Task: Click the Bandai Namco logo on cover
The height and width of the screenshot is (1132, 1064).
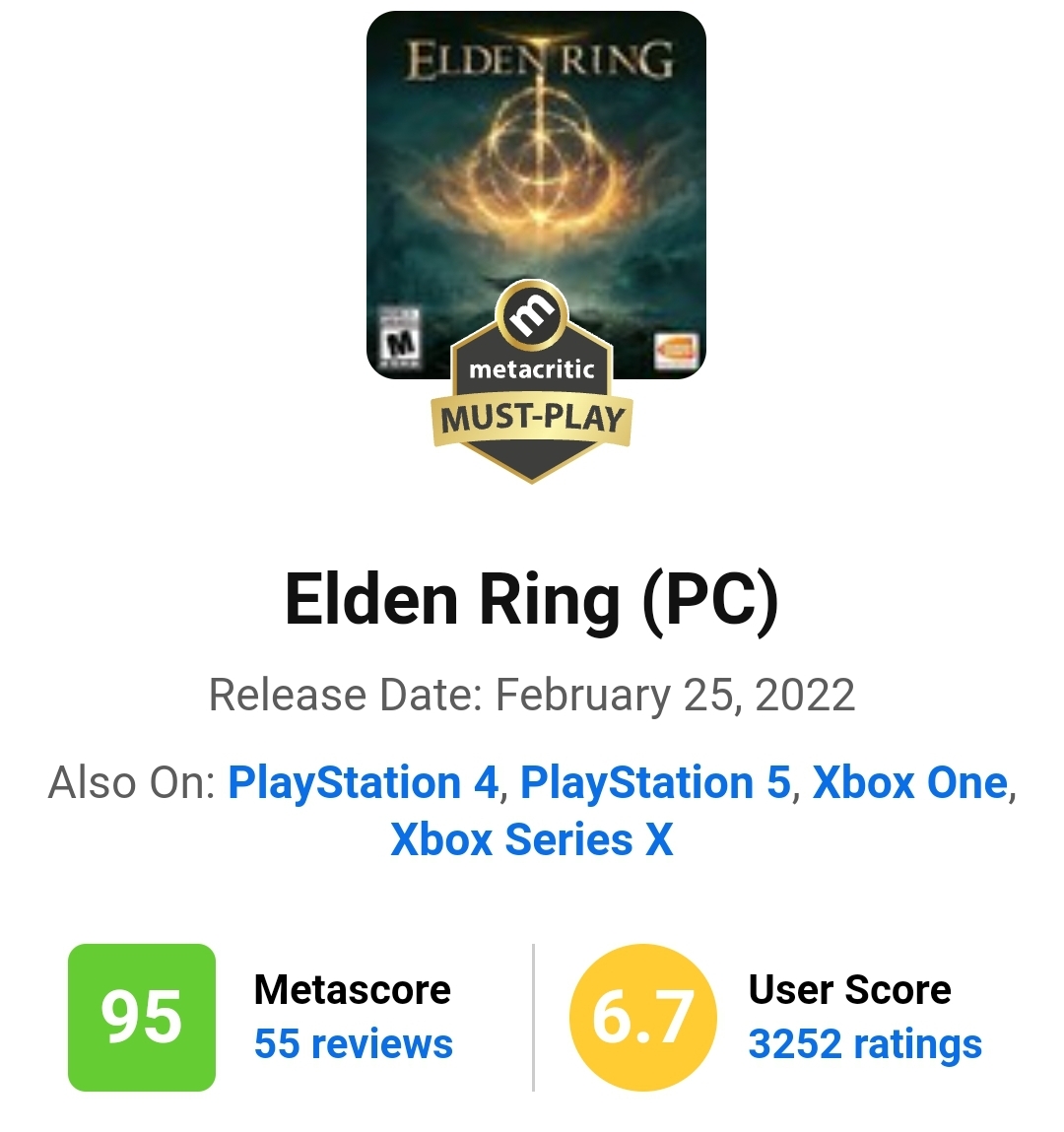Action: click(x=677, y=351)
